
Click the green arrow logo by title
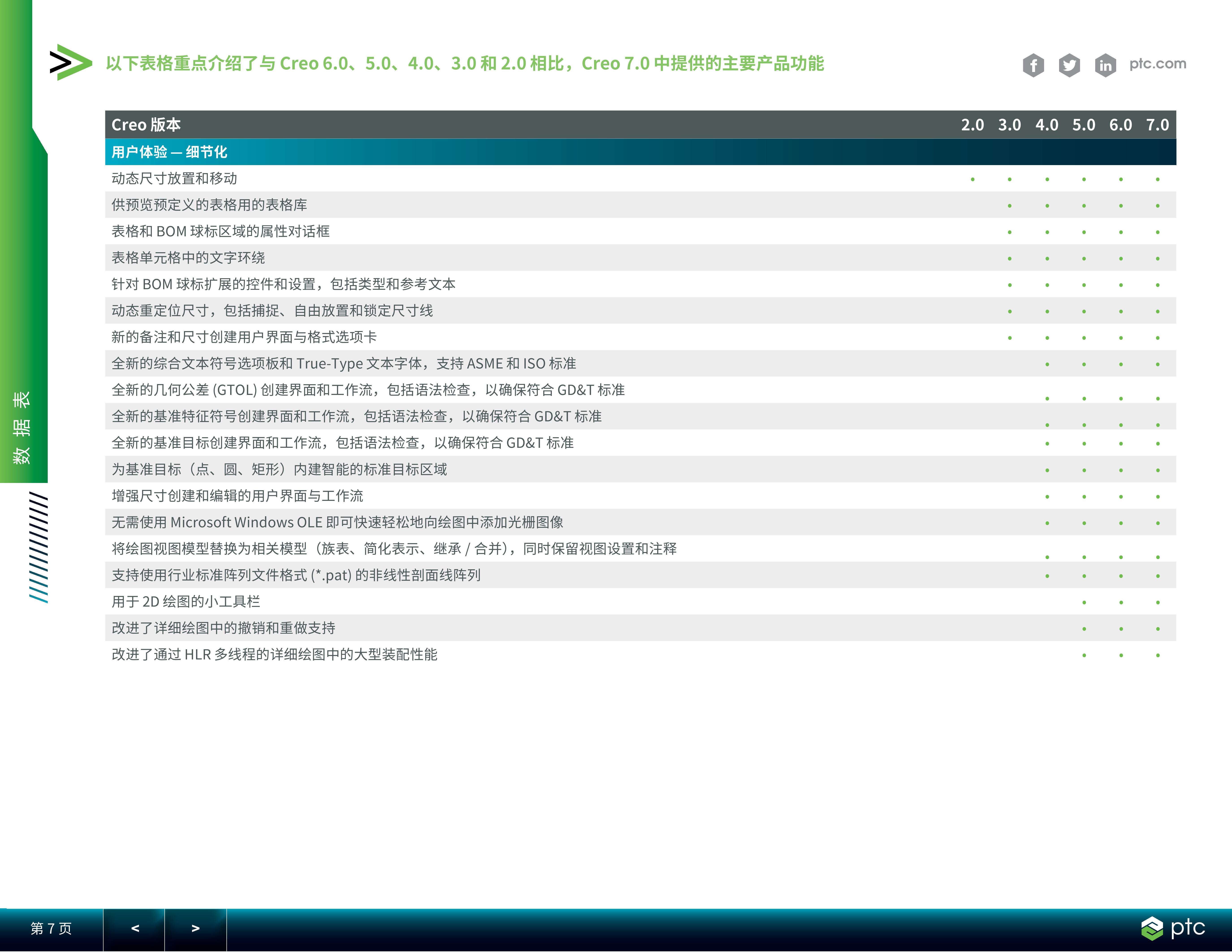click(71, 62)
